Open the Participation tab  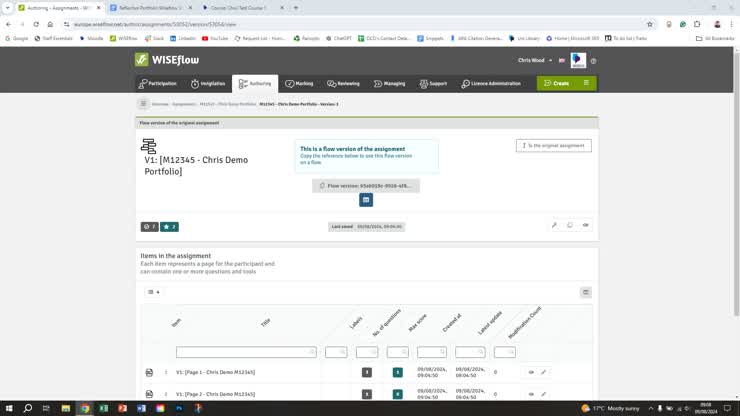tap(158, 84)
